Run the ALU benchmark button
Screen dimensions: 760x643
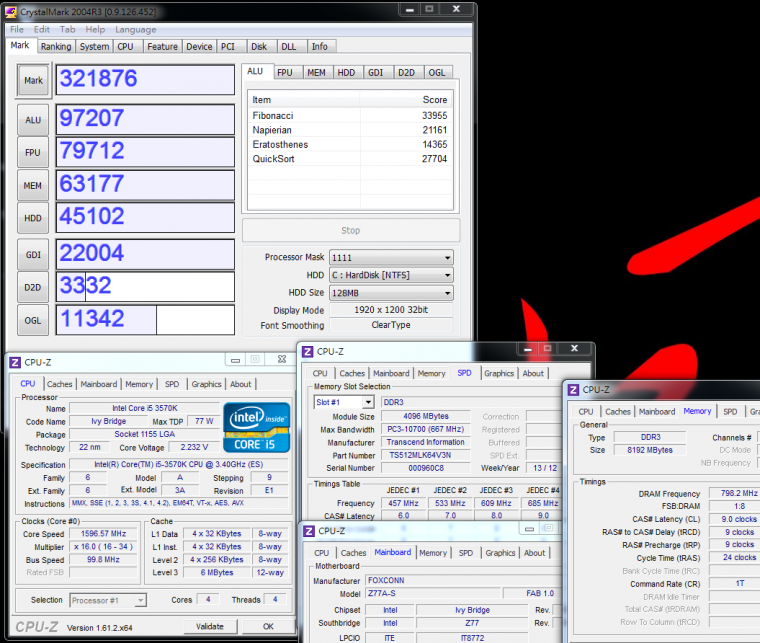[33, 120]
